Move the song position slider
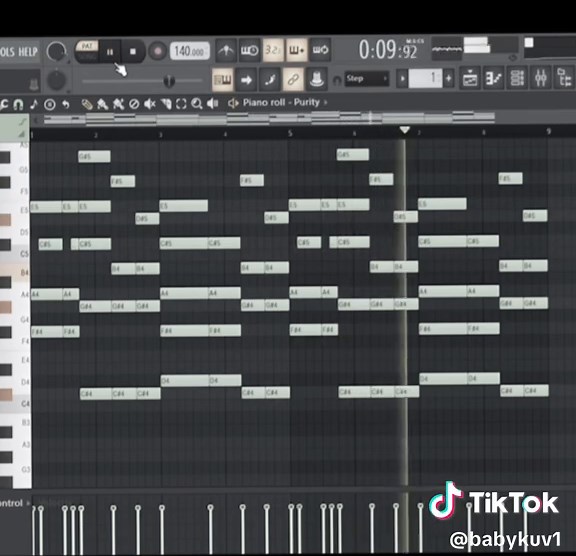Screen dimensions: 576x556 tap(169, 80)
